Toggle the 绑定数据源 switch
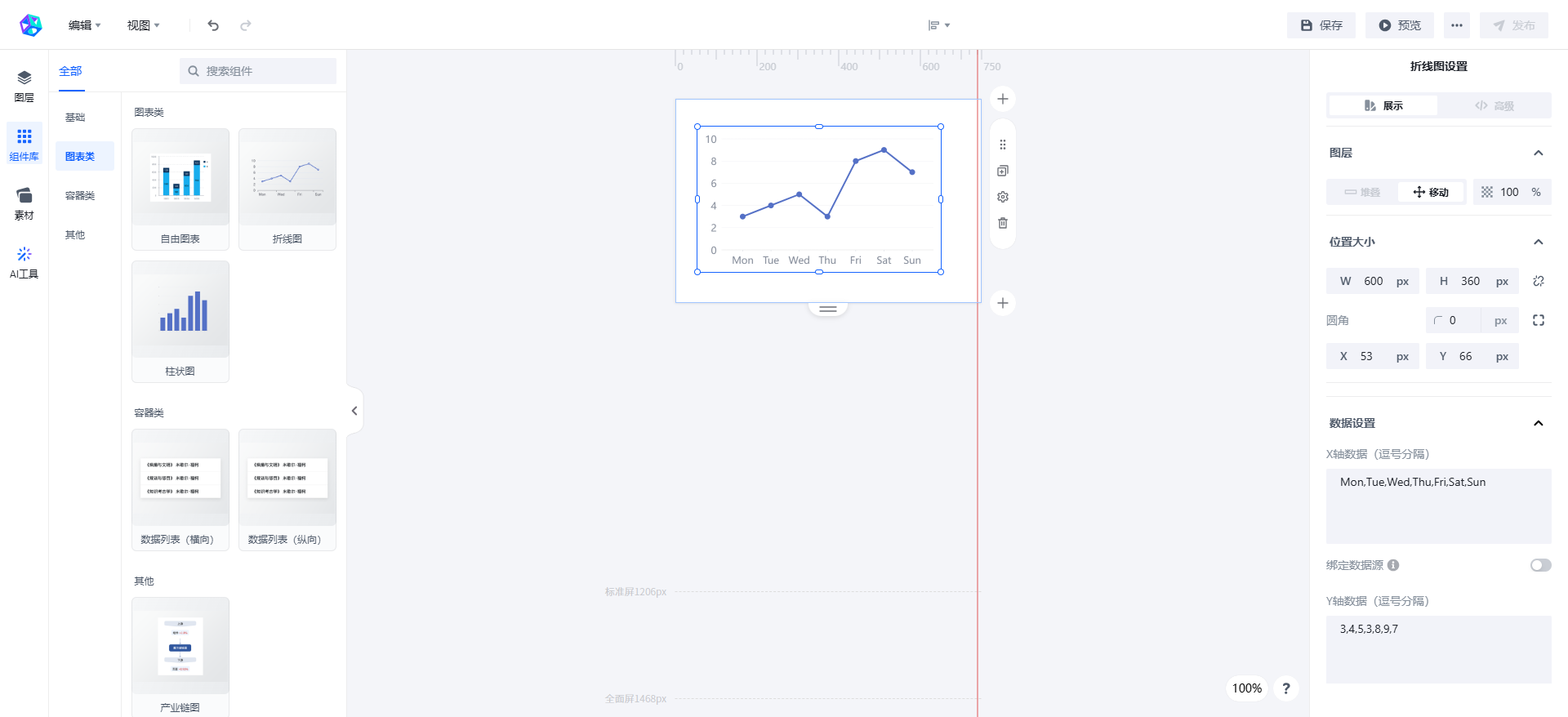This screenshot has height=717, width=1568. [x=1540, y=565]
